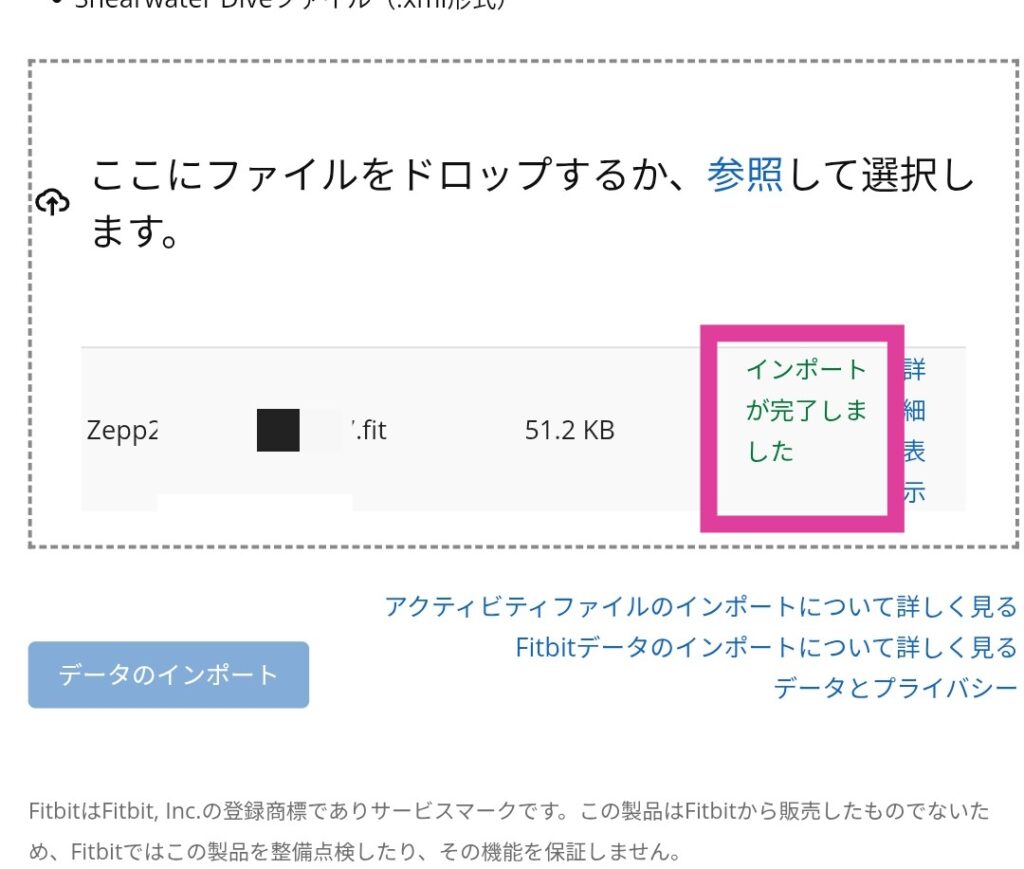Select the Zepp .fit file name
Viewport: 1024px width, 869px height.
click(x=236, y=430)
